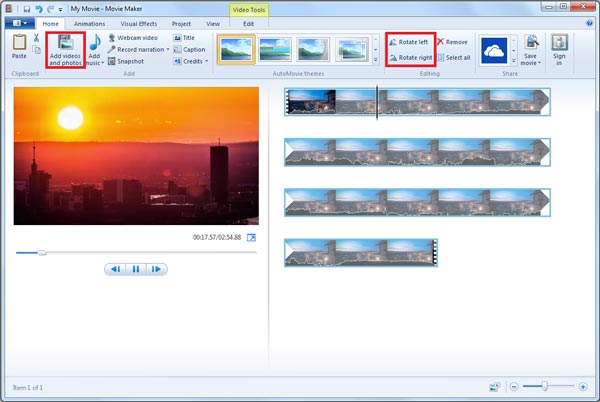This screenshot has height=402, width=600.
Task: Open the View tab
Action: tap(213, 24)
